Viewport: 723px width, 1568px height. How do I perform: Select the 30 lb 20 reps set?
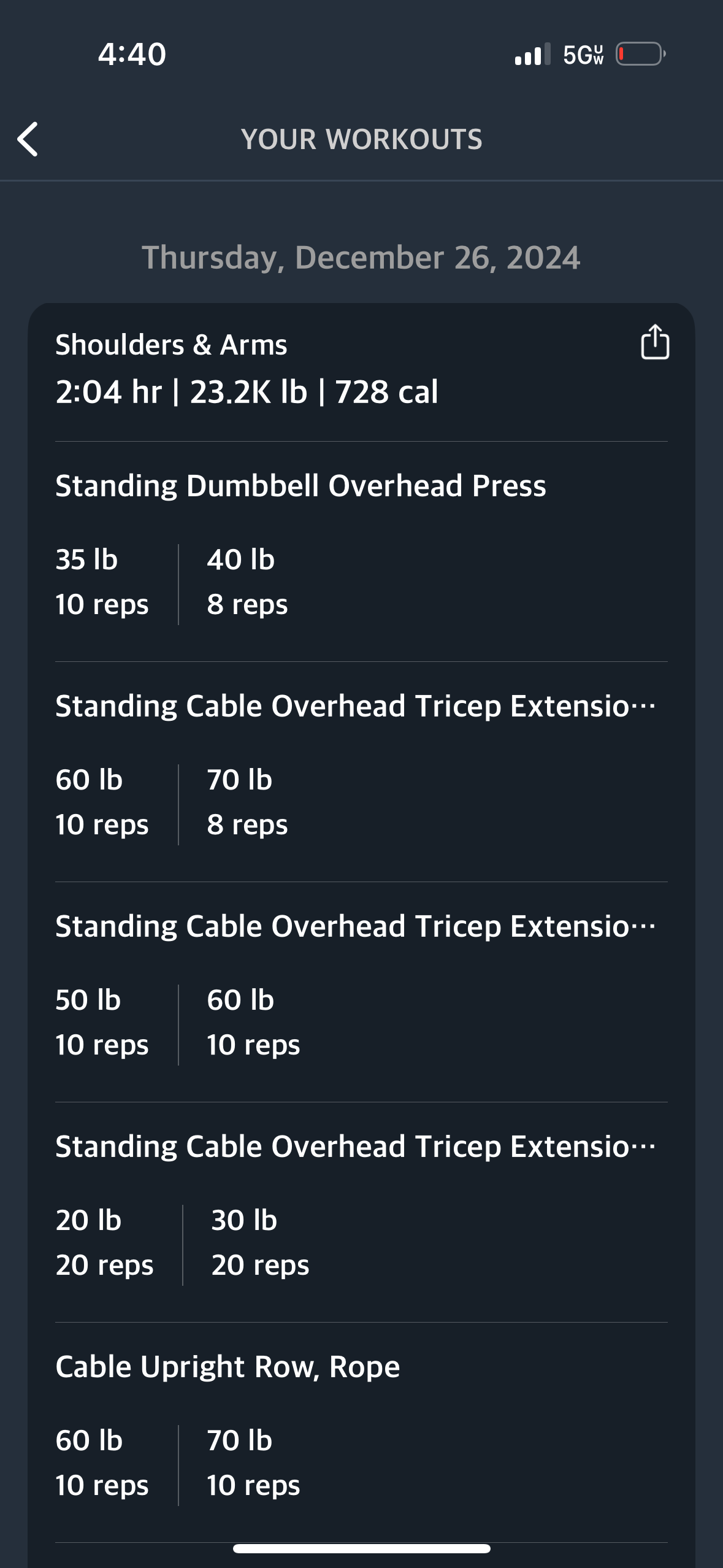260,1242
